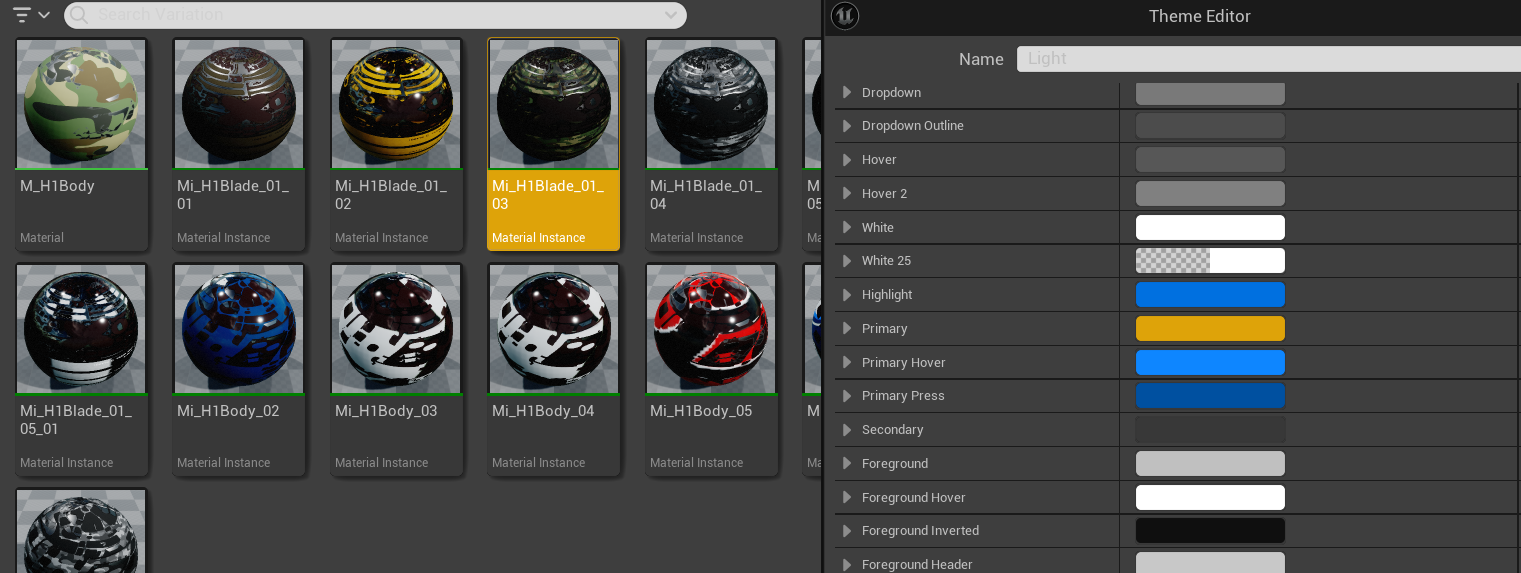The width and height of the screenshot is (1521, 573).
Task: Expand the Foreground Inverted row
Action: (x=847, y=531)
